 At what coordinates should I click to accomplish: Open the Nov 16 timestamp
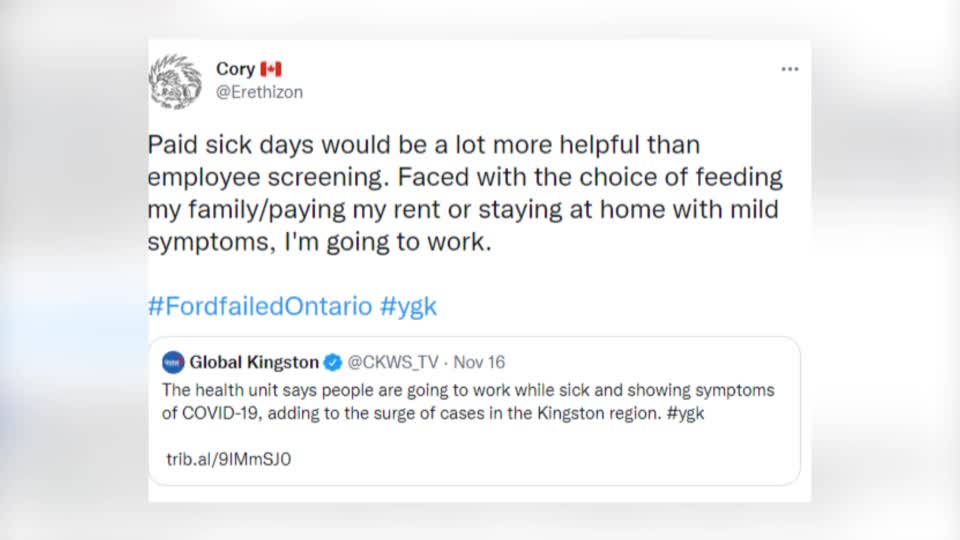[x=485, y=362]
